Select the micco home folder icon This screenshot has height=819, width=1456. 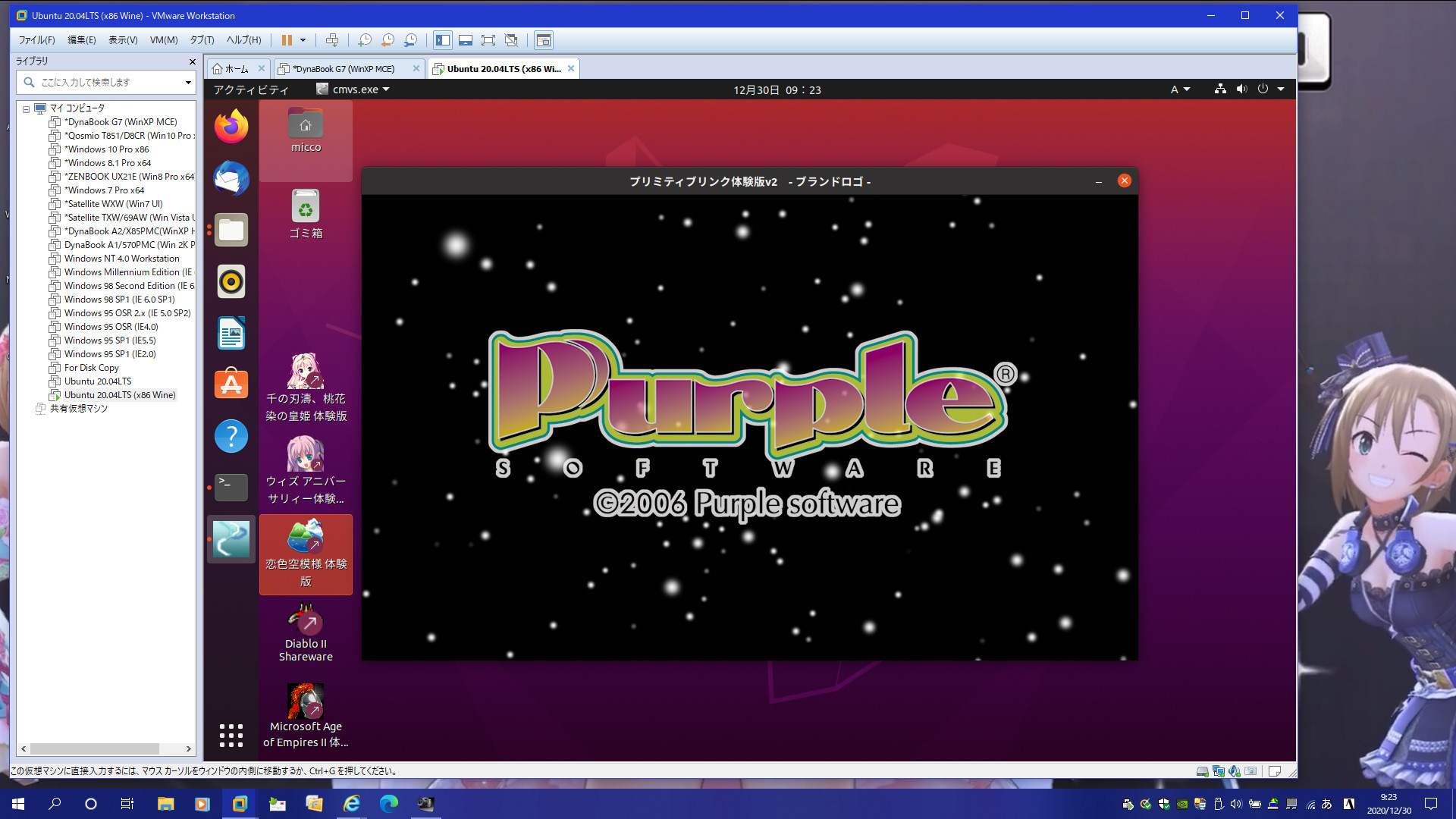(x=306, y=130)
